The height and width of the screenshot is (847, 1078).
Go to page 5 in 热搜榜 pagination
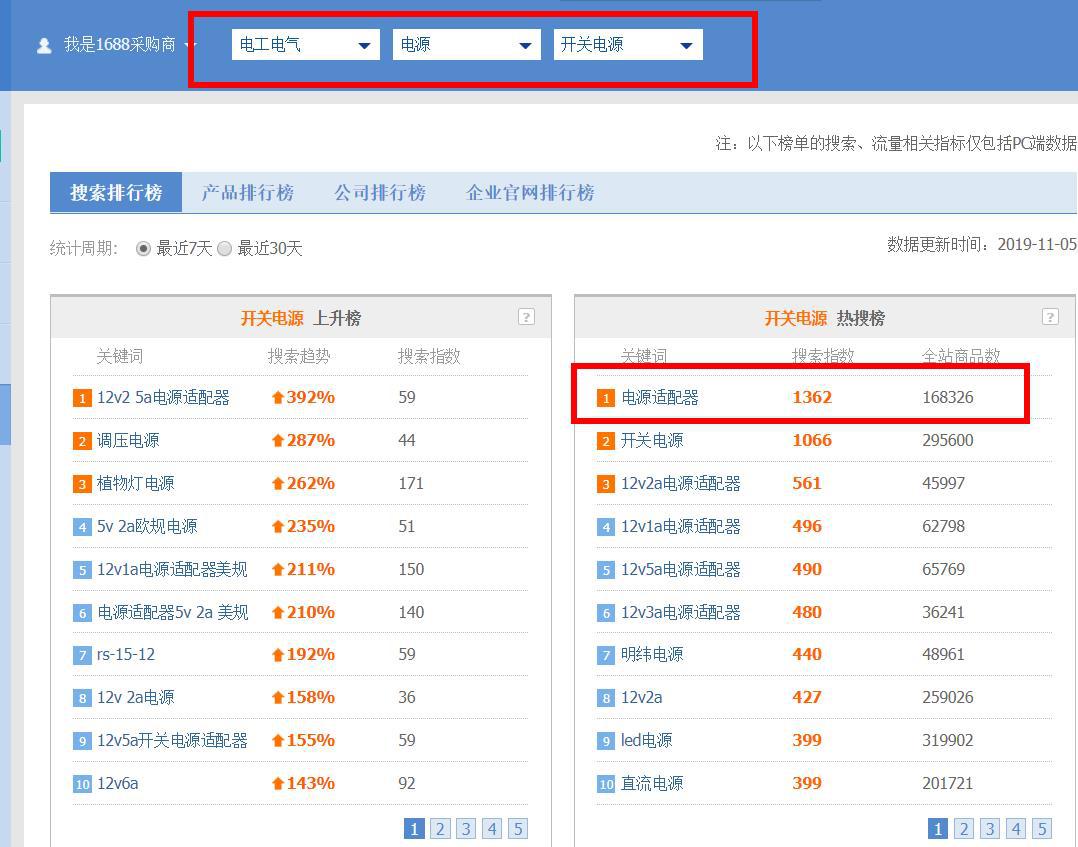1042,828
